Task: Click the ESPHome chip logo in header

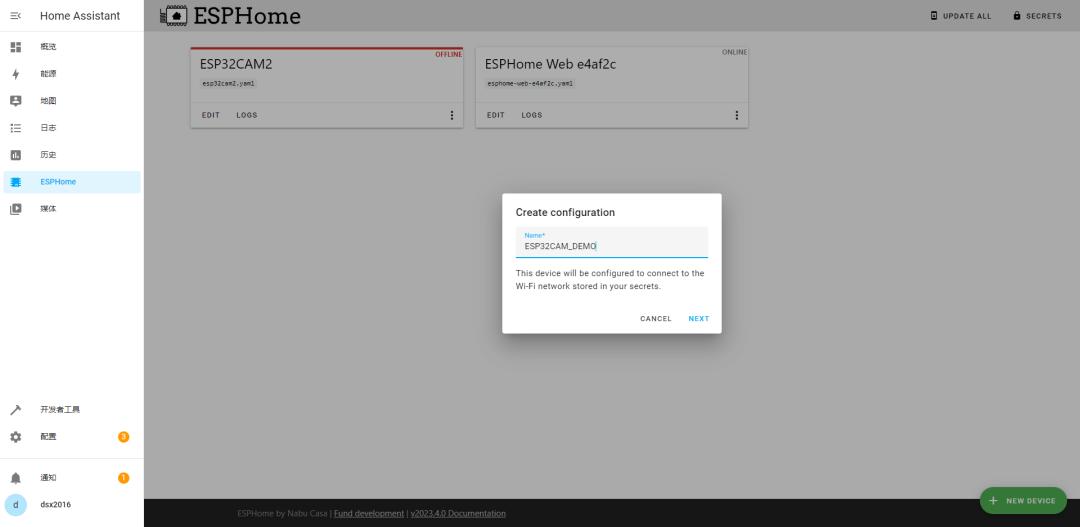Action: pyautogui.click(x=174, y=16)
